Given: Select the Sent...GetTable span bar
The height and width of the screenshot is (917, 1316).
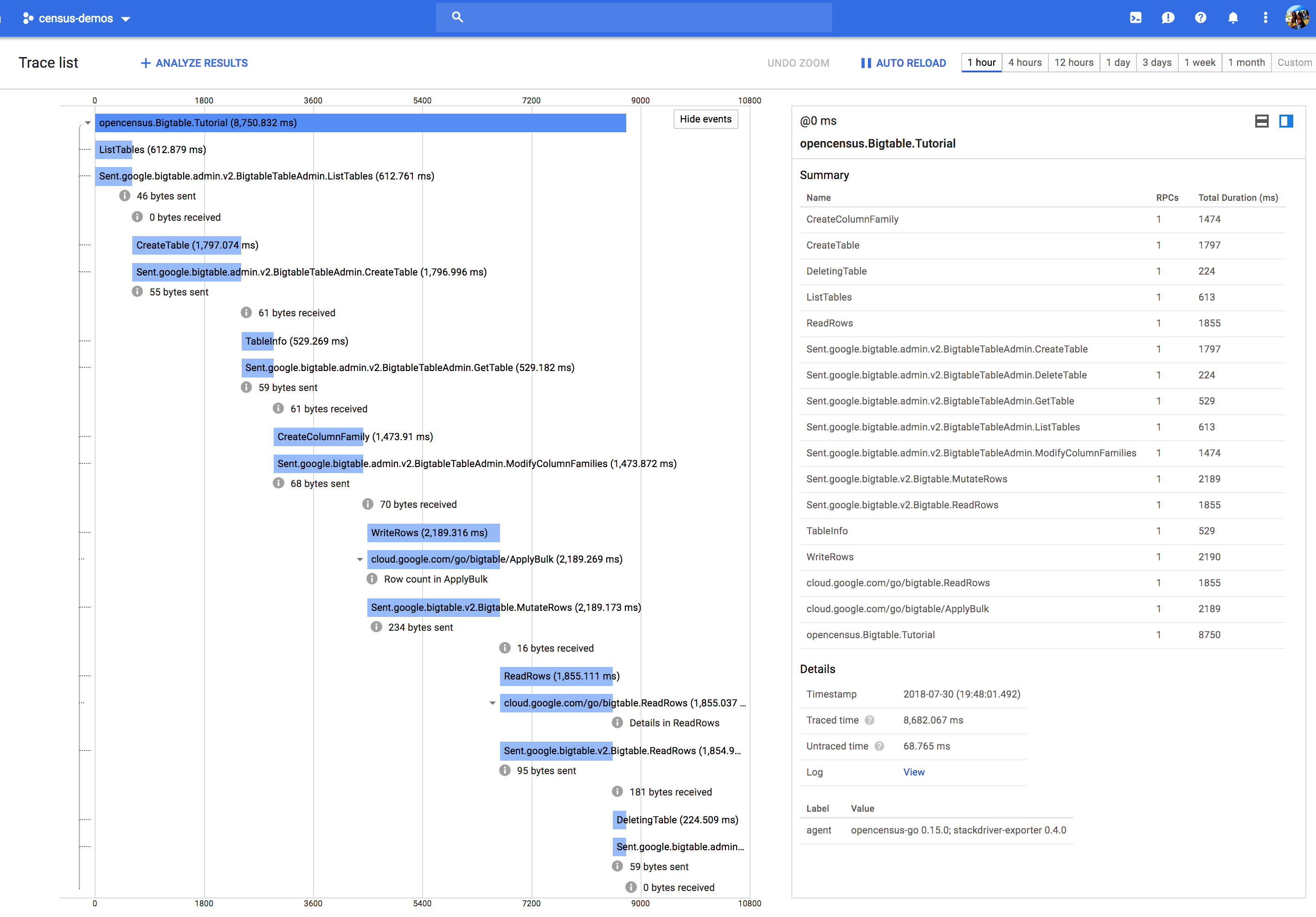Looking at the screenshot, I should [257, 367].
